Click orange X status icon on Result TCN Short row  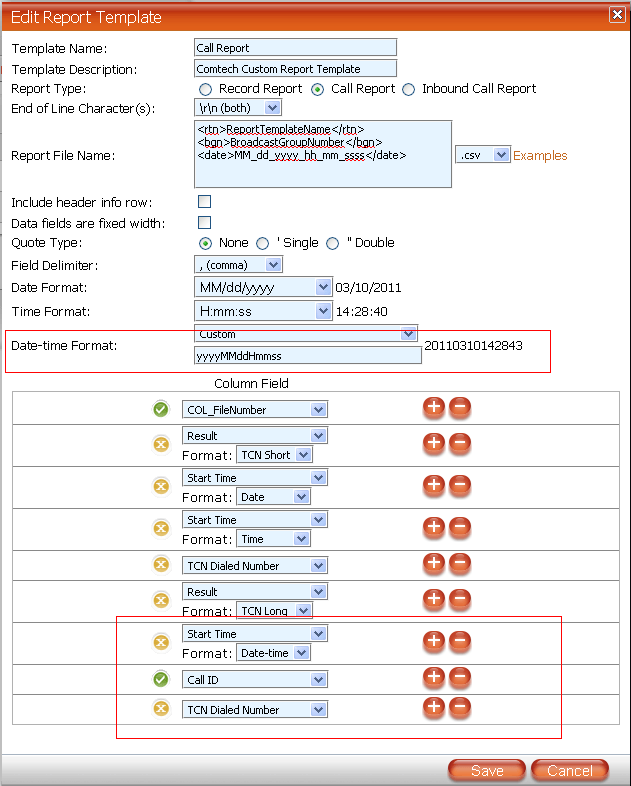(161, 444)
